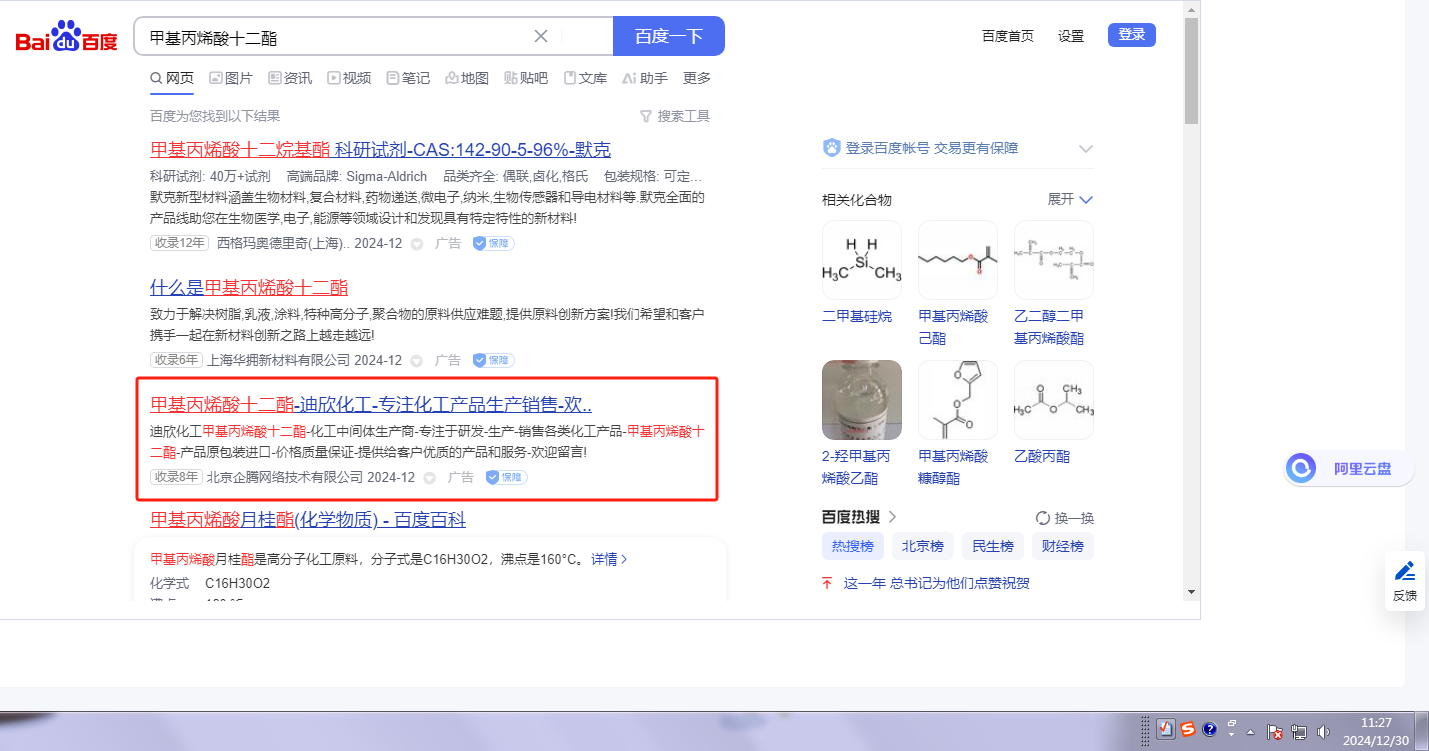Click the 搜索工具 filter icon
Viewport: 1429px width, 751px height.
pyautogui.click(x=646, y=116)
